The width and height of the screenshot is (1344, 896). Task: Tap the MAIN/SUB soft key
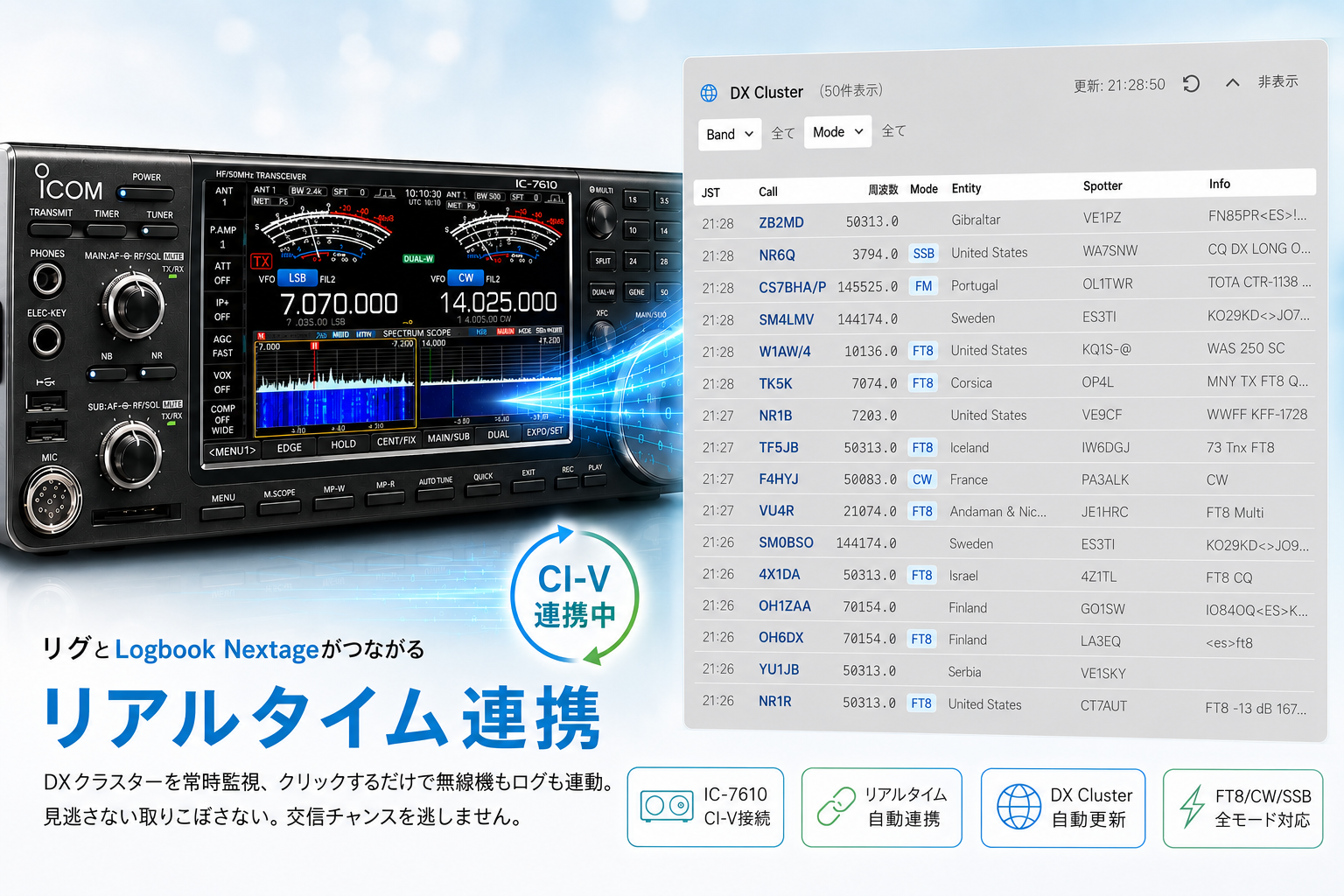[x=448, y=437]
